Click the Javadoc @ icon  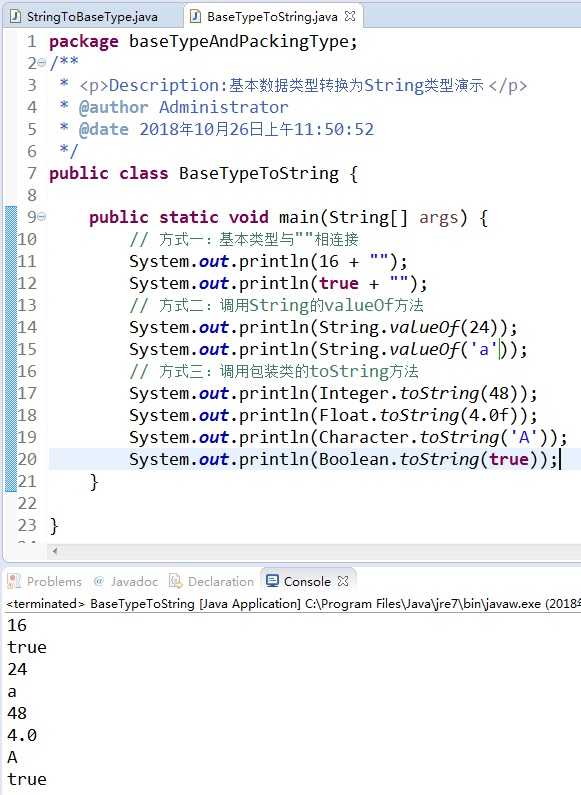click(99, 581)
